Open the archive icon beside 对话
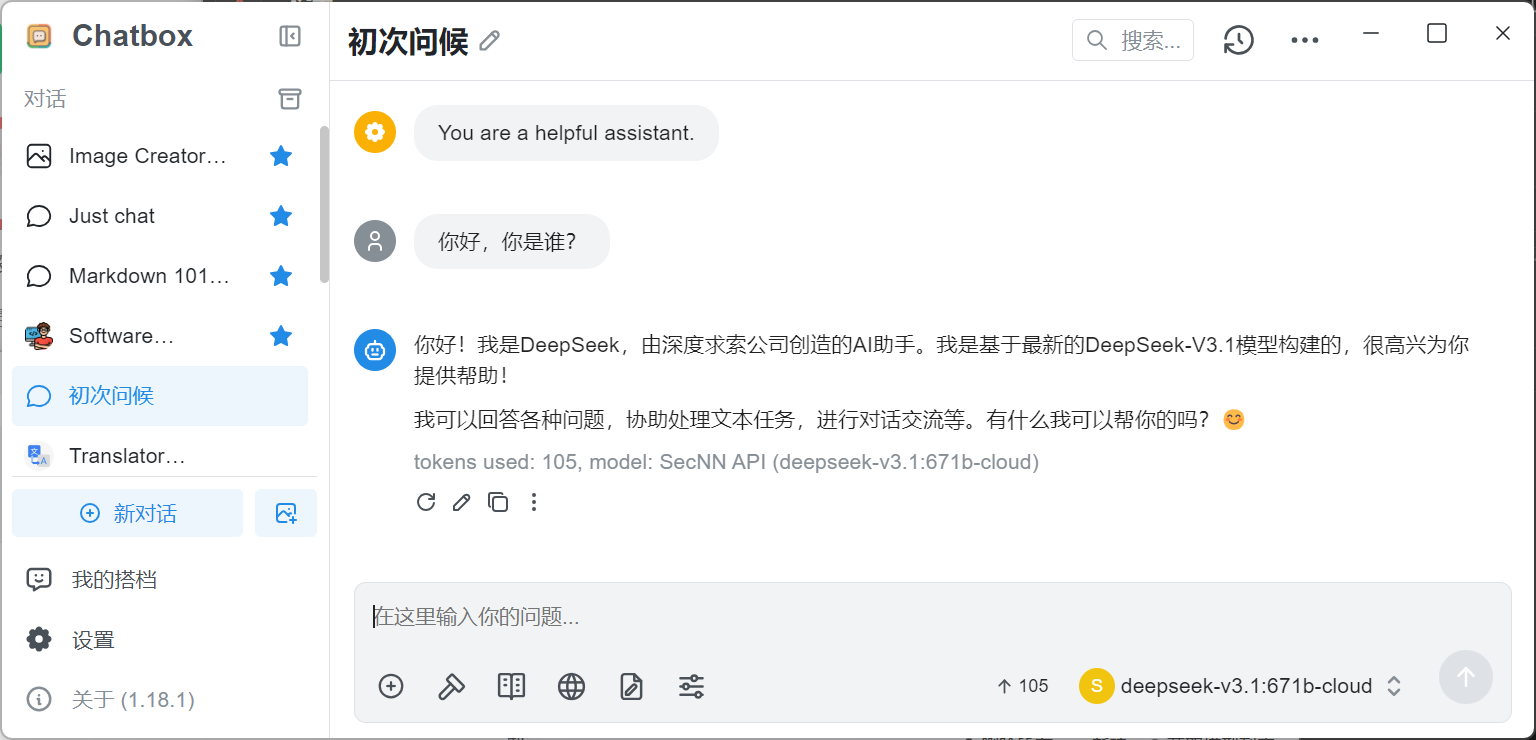 point(289,99)
